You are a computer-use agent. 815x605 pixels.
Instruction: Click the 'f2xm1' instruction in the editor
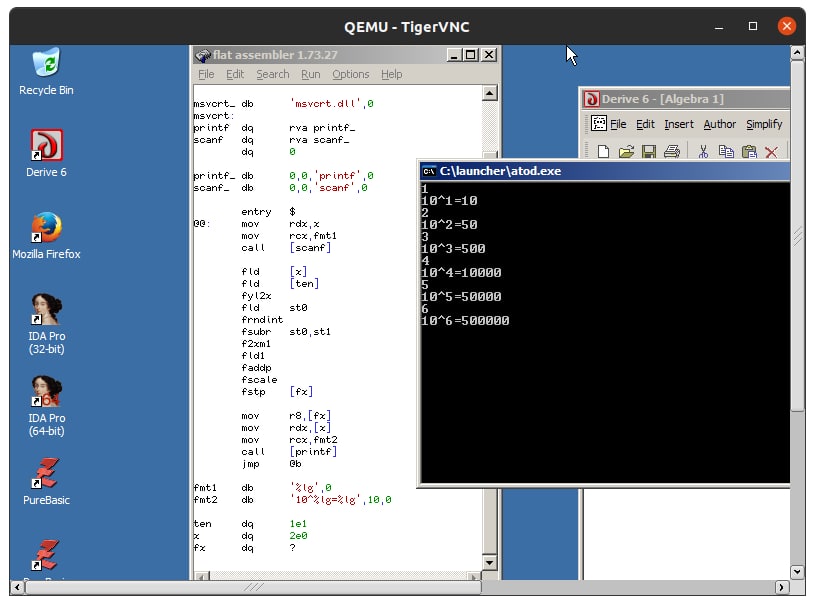point(256,344)
